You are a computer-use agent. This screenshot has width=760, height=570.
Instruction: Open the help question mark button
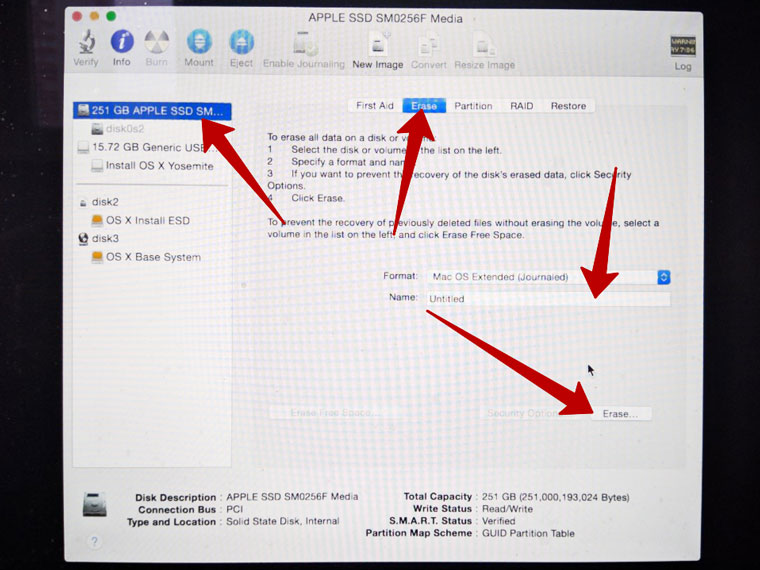pos(95,541)
